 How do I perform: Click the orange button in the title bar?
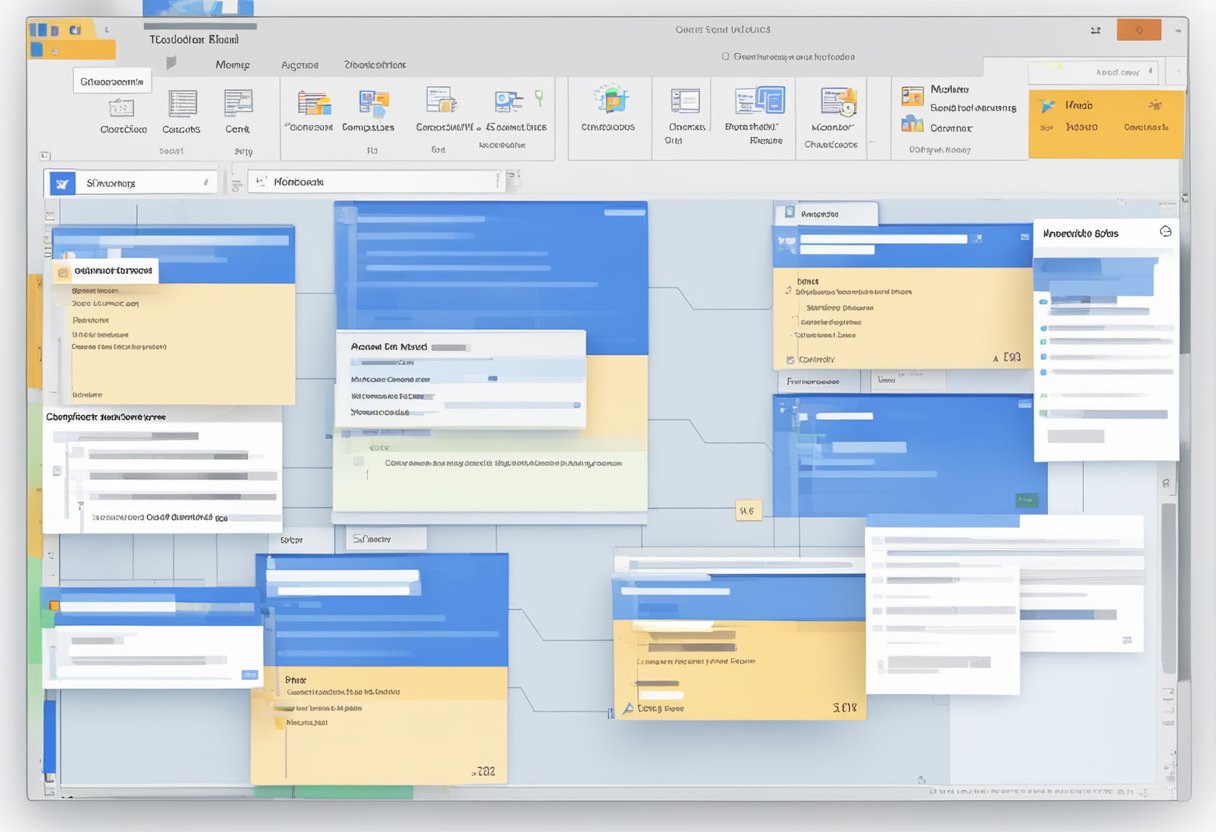(1138, 30)
